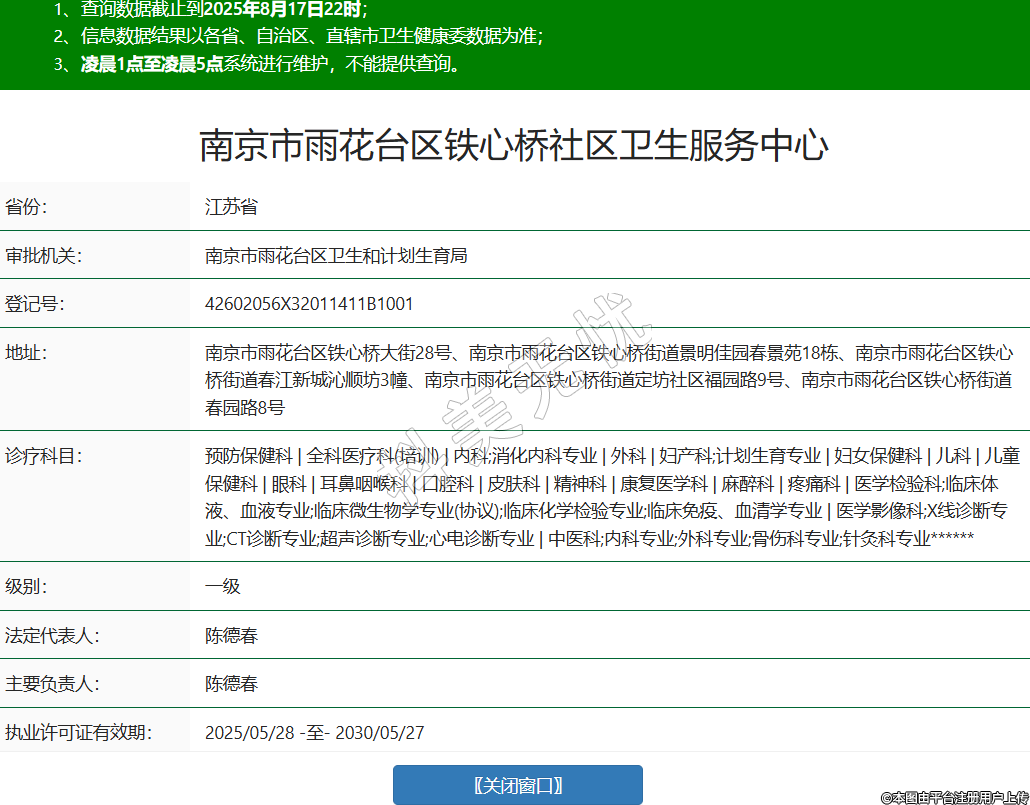Screen dimensions: 1030x805
Task: Click the 一级 level value
Action: click(x=223, y=586)
